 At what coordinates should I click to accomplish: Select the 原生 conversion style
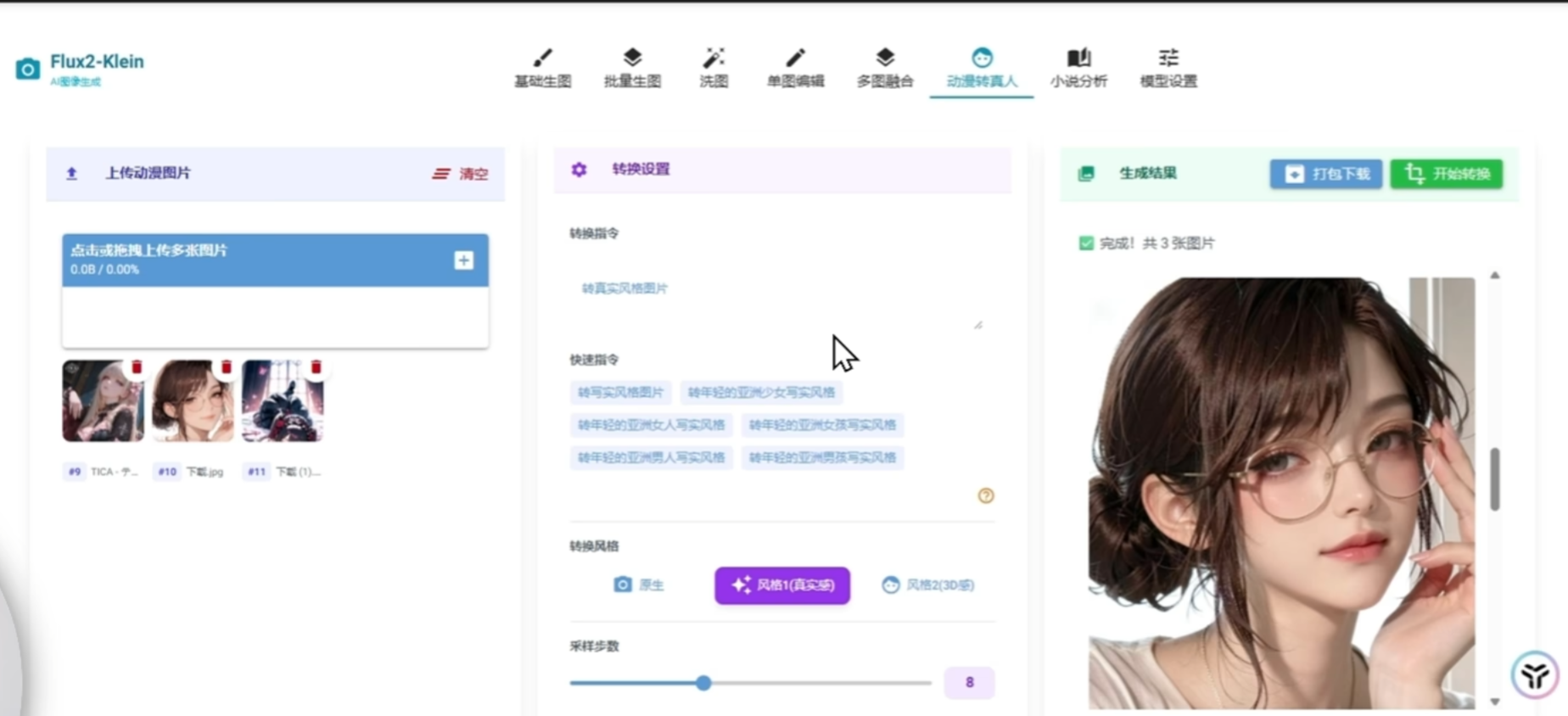638,585
